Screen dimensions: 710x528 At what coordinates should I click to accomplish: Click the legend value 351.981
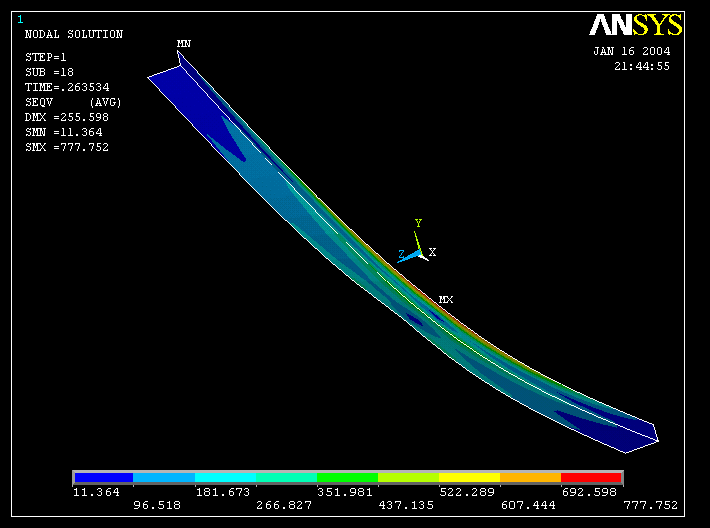[345, 492]
